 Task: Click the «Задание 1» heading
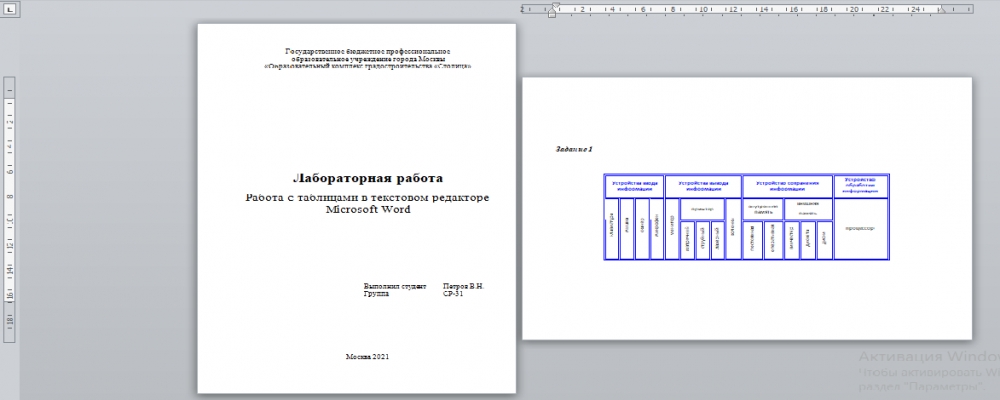[x=574, y=149]
